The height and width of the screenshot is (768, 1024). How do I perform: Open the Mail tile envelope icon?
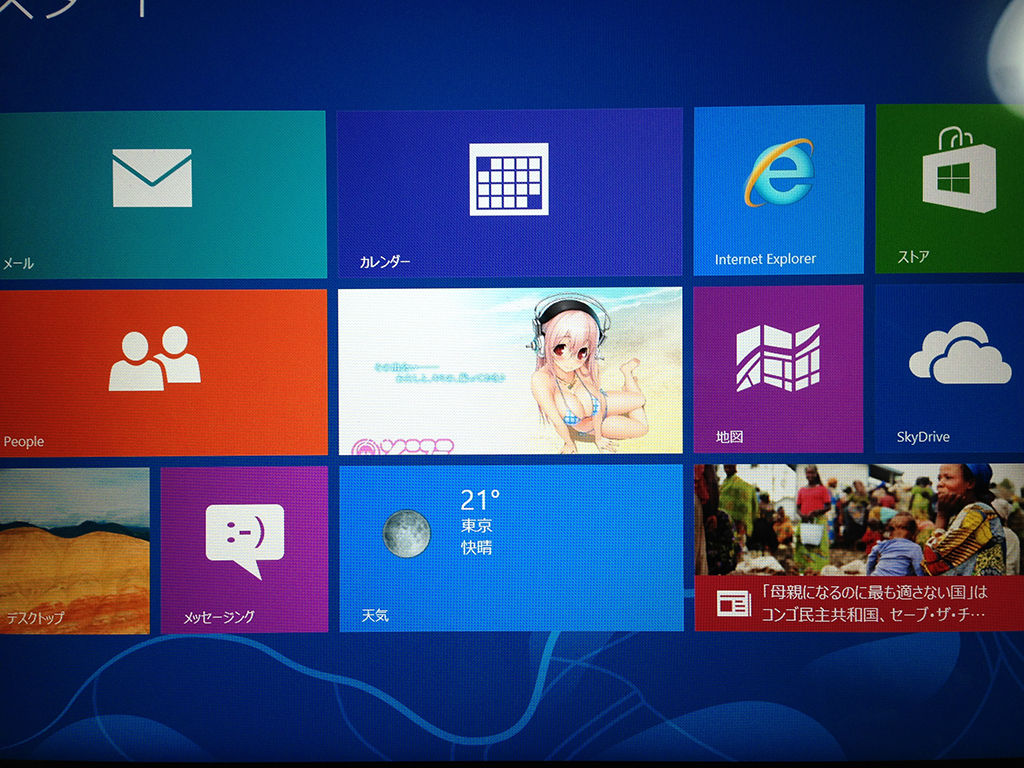152,178
